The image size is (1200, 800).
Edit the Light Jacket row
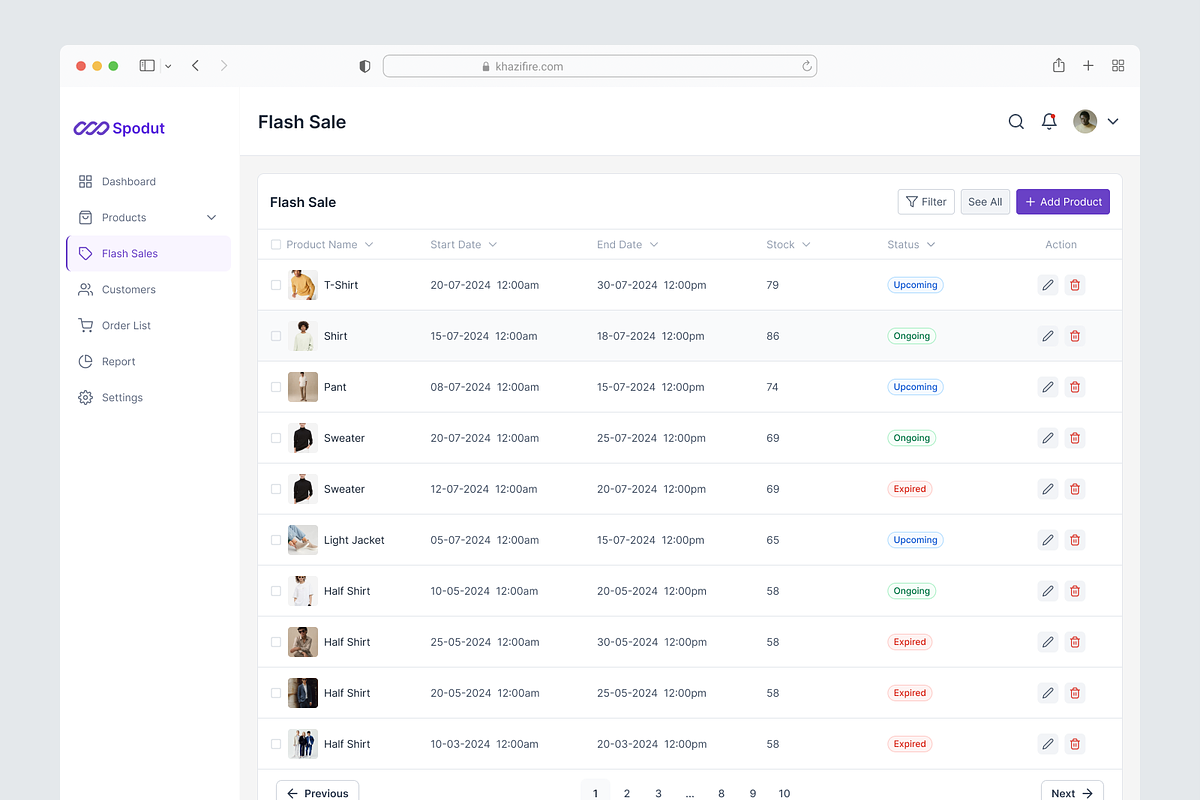click(x=1048, y=540)
